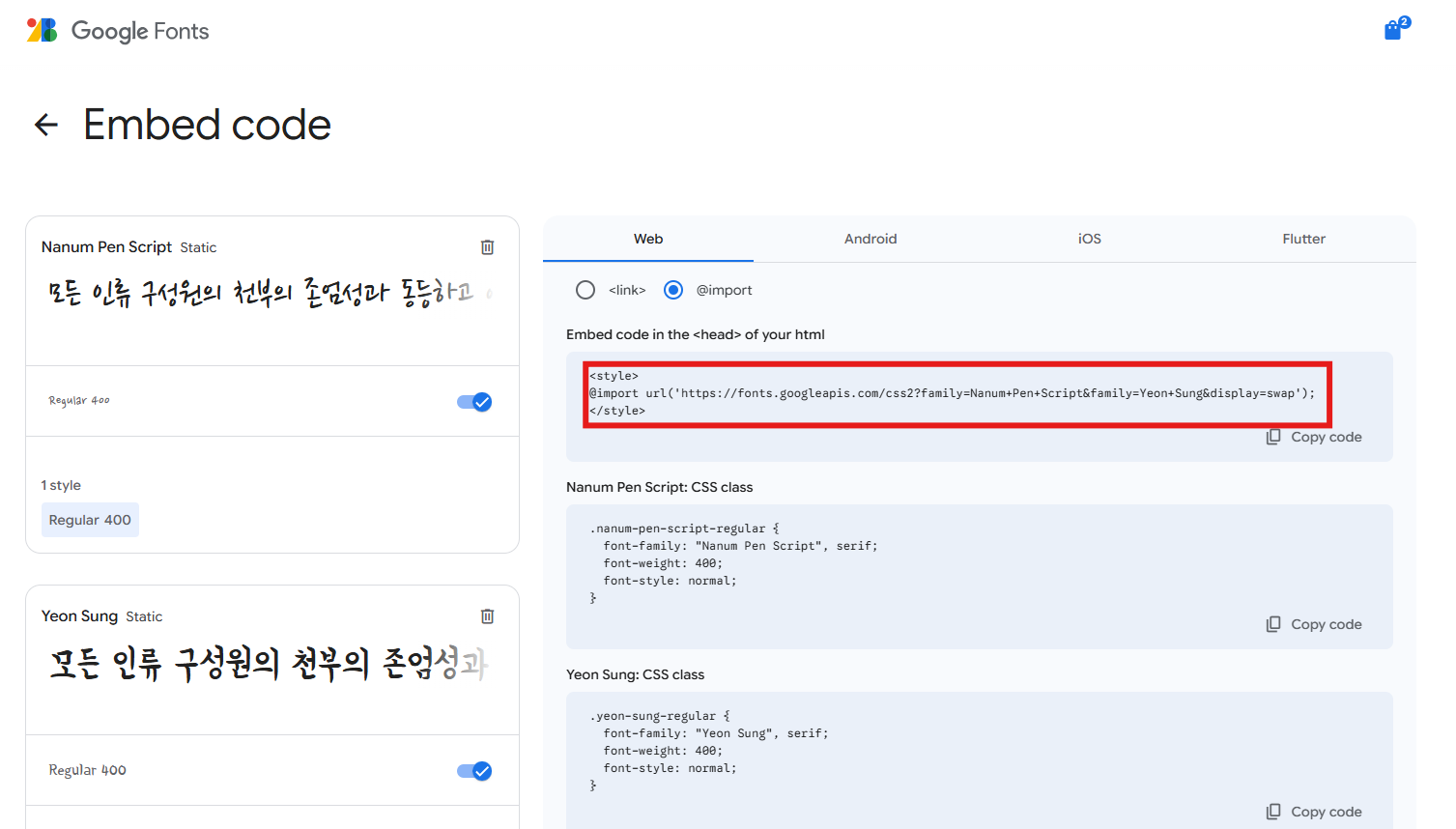This screenshot has height=829, width=1456.
Task: Click handwritten 'Regular 400' label in Nanum card
Action: coord(79,400)
